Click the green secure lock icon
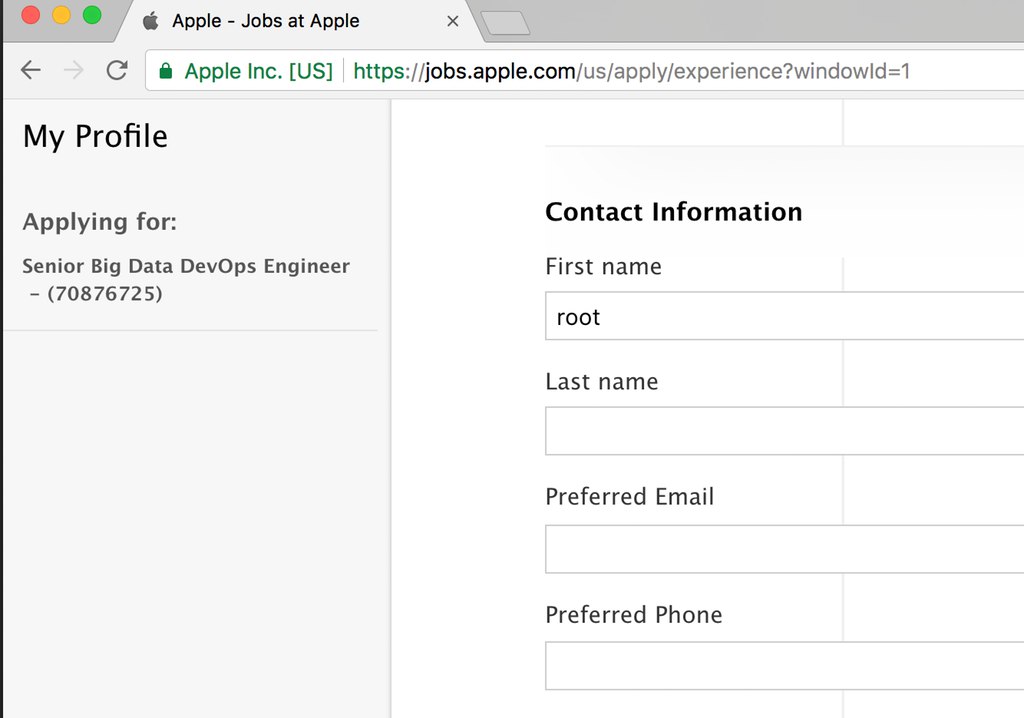1024x718 pixels. tap(166, 71)
